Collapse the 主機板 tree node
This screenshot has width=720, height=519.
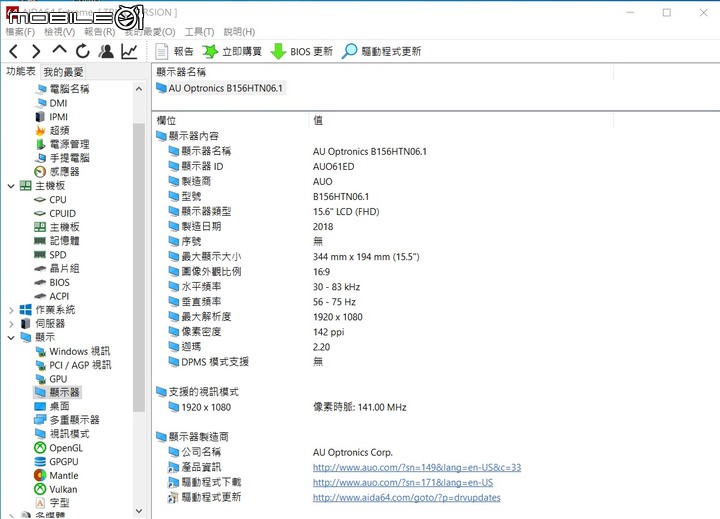11,186
